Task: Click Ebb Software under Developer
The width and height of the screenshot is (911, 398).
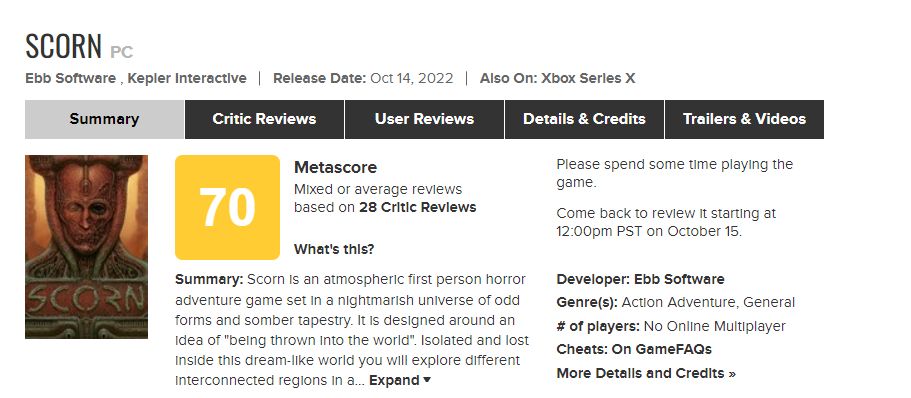Action: [x=679, y=279]
